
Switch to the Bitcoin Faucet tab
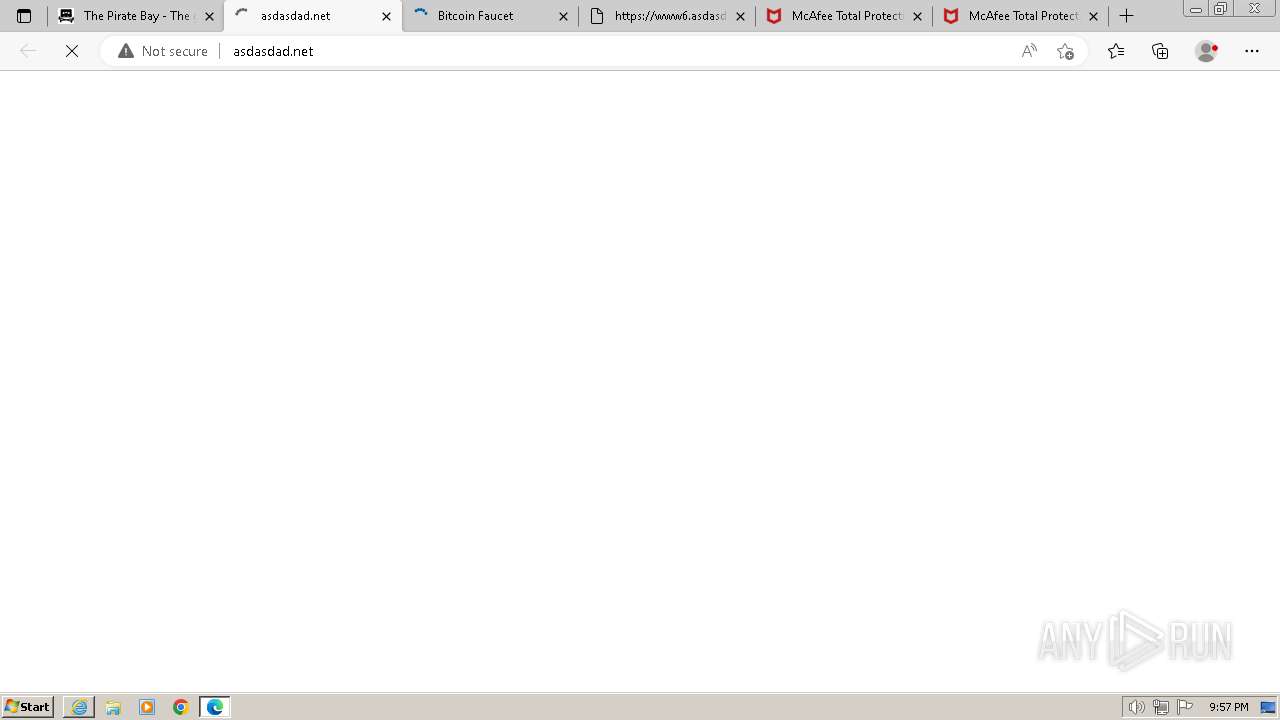(x=490, y=16)
